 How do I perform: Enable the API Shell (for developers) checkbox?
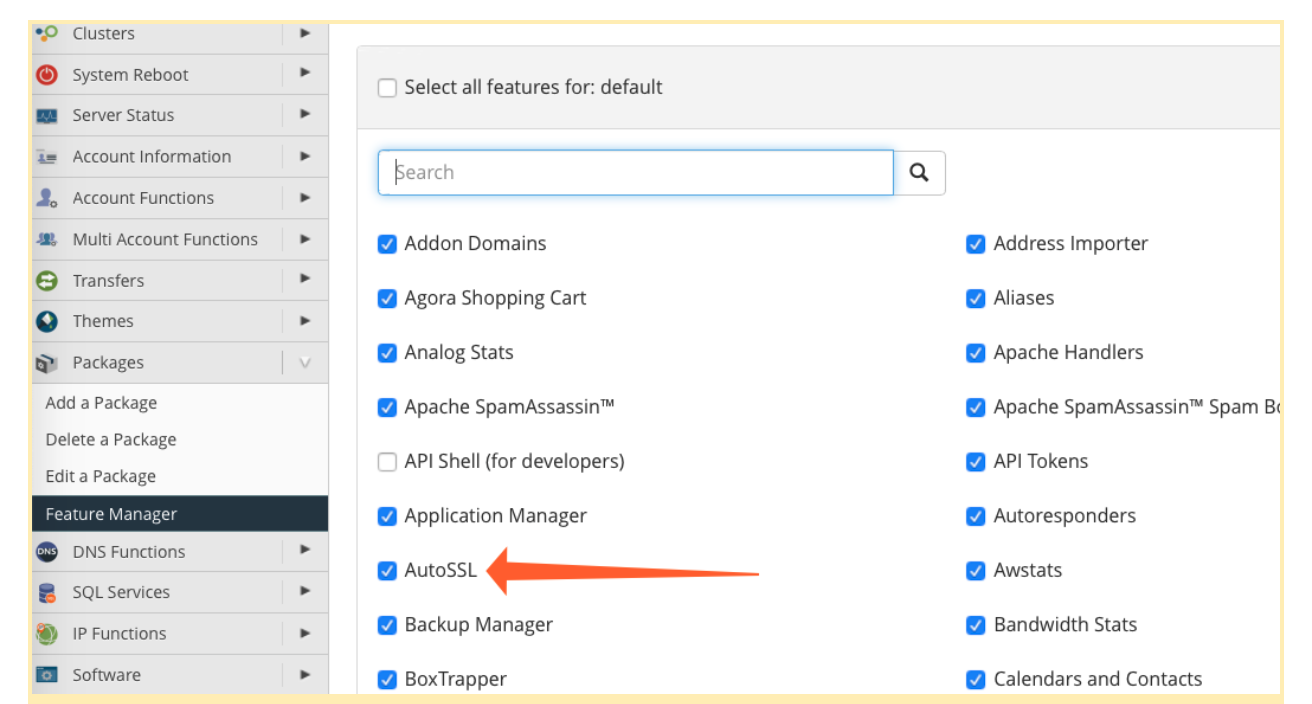[x=387, y=462]
